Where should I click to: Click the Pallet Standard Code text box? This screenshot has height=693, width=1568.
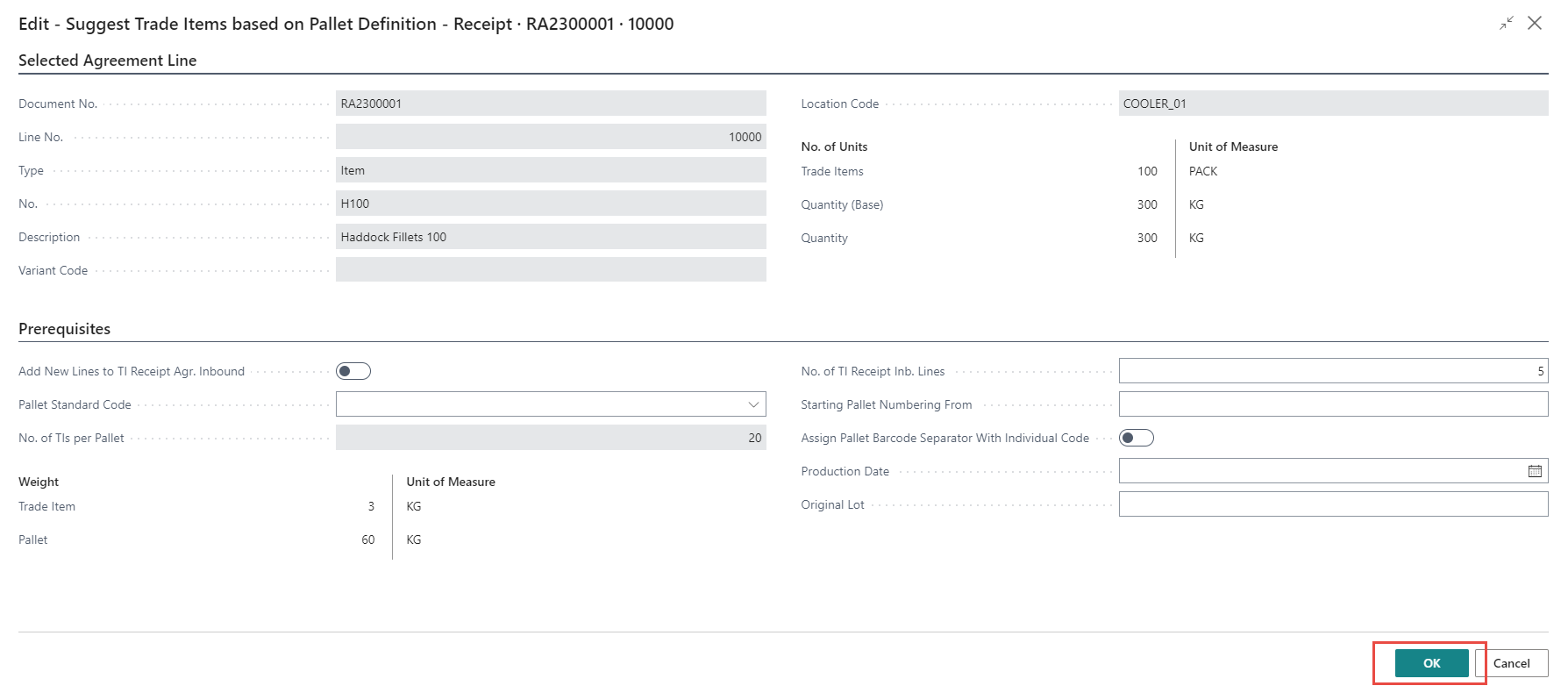coord(539,404)
